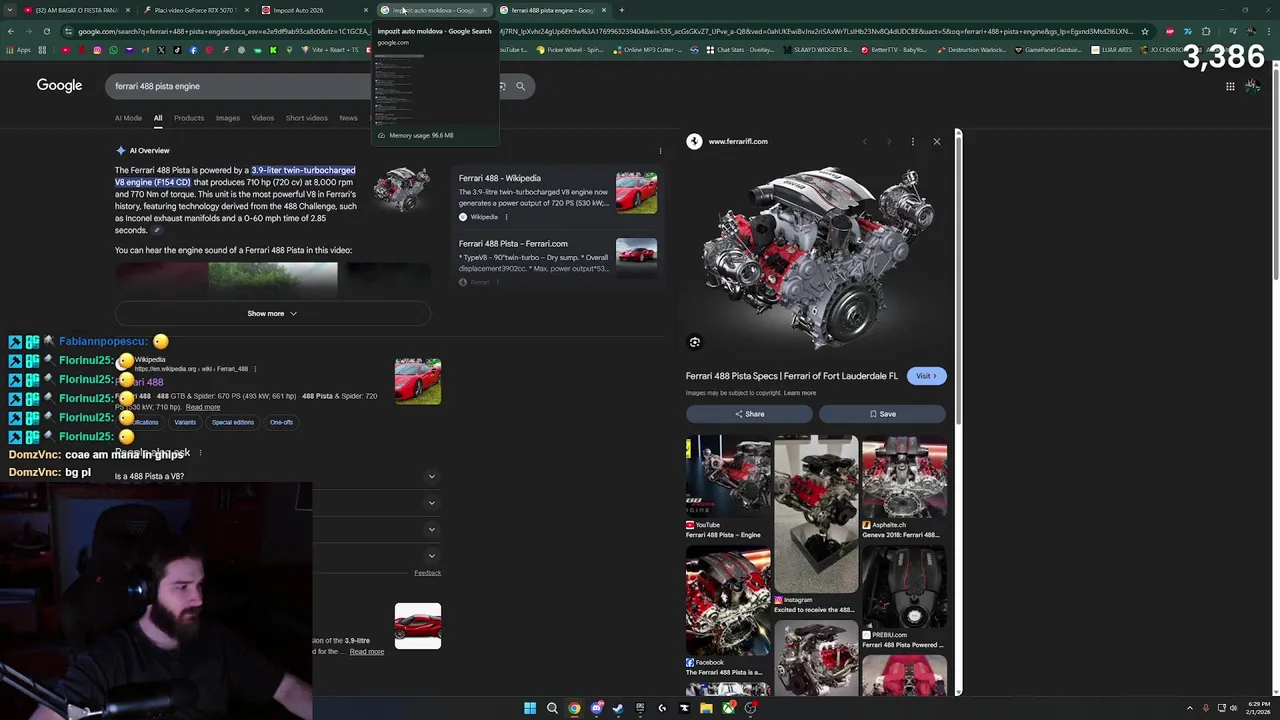Screen dimensions: 1280x720
Task: Open Chrome three-dot menu
Action: coord(1268,31)
